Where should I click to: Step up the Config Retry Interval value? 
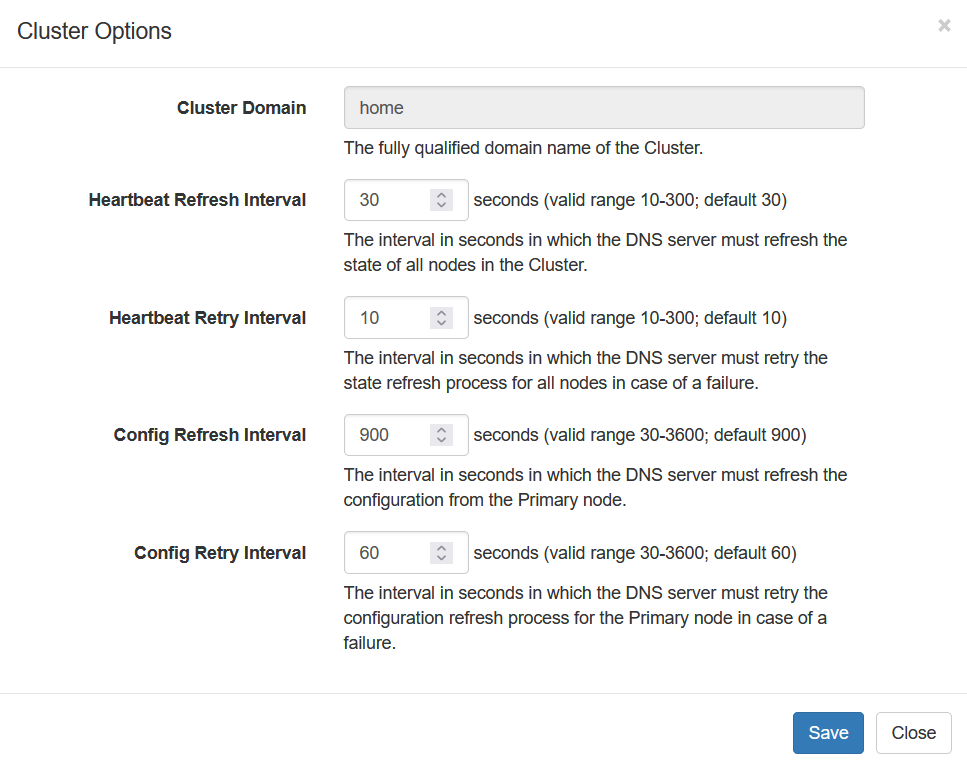coord(441,548)
